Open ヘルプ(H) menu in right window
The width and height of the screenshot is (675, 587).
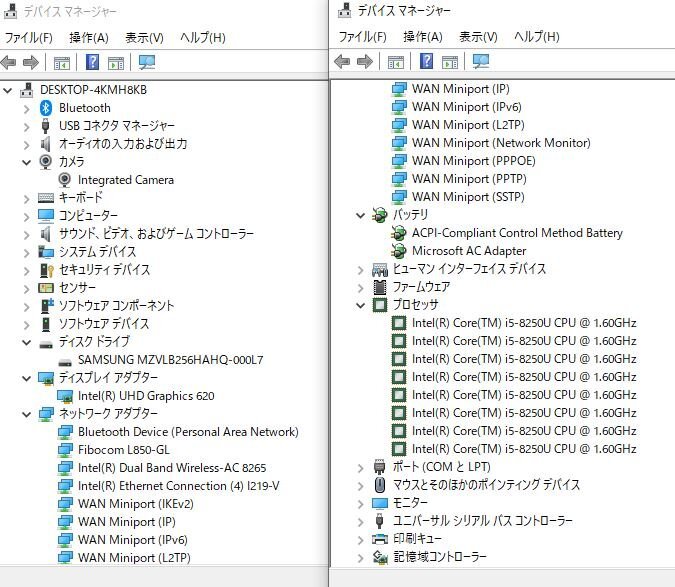[x=537, y=37]
